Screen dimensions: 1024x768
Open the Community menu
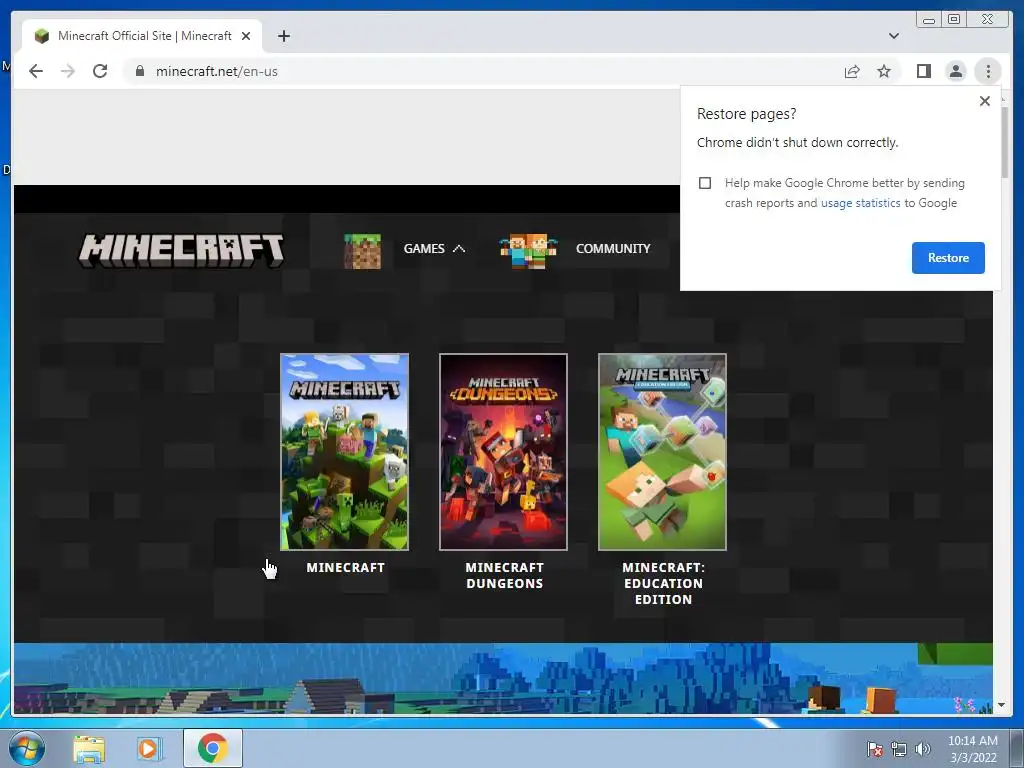pyautogui.click(x=613, y=249)
